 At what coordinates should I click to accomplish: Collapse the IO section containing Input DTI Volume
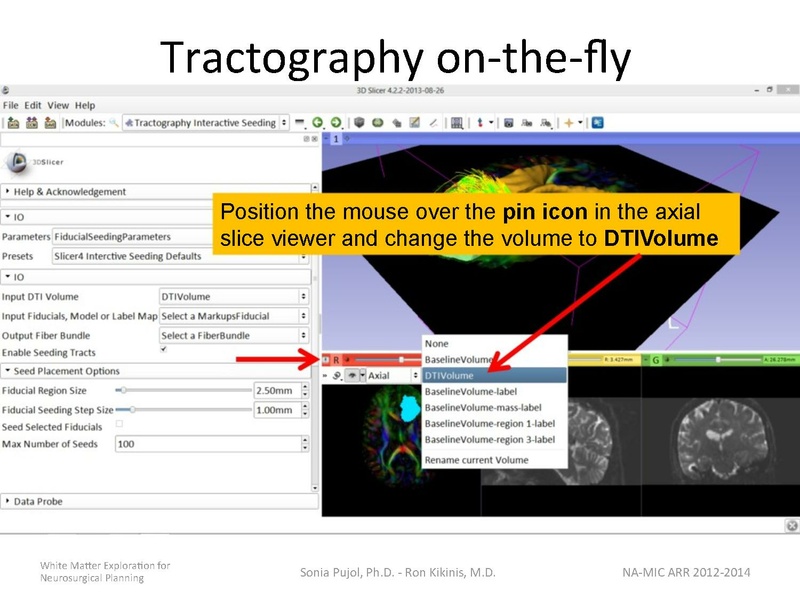[x=156, y=277]
